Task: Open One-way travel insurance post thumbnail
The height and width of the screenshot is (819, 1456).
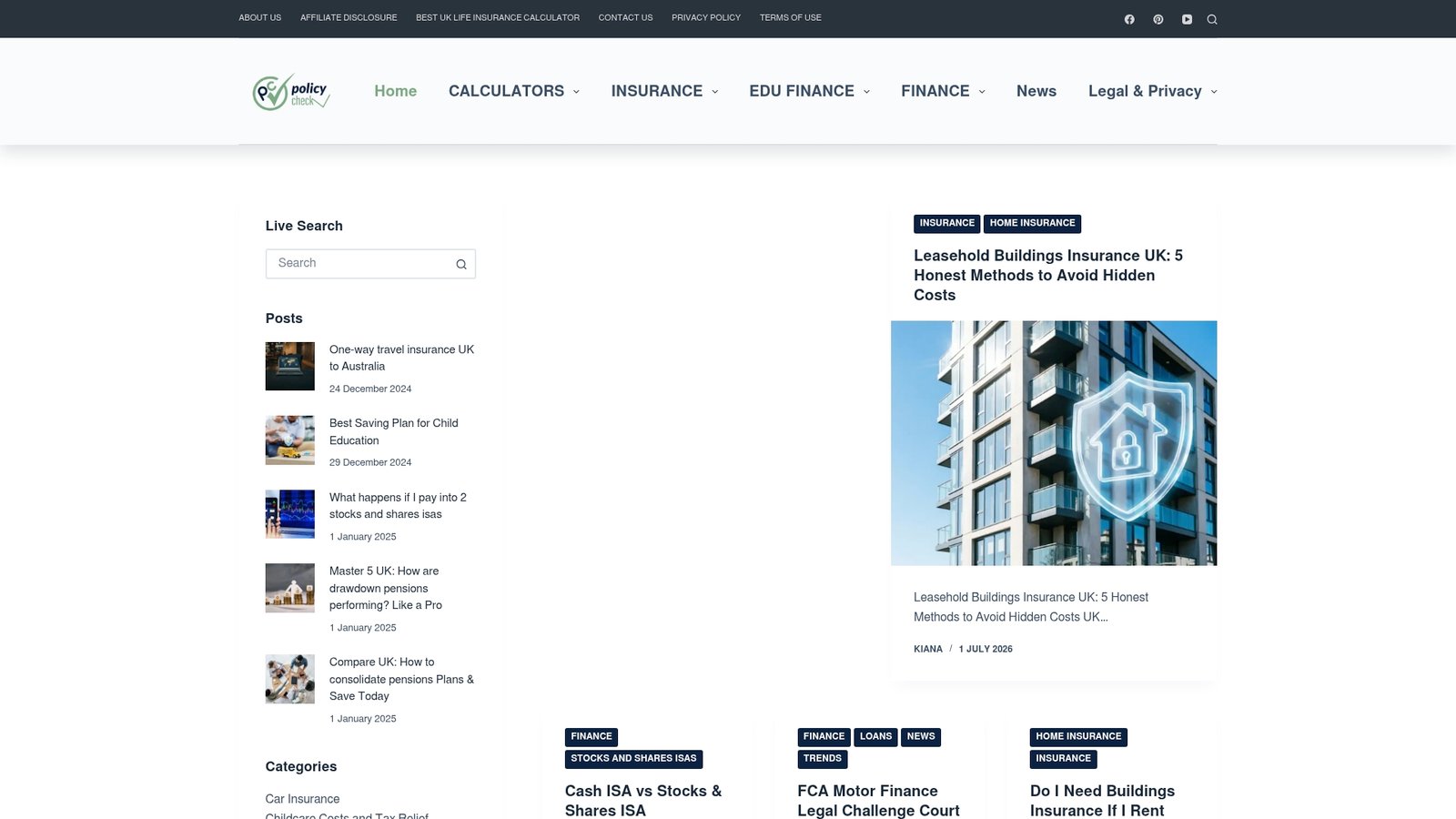Action: [x=290, y=366]
